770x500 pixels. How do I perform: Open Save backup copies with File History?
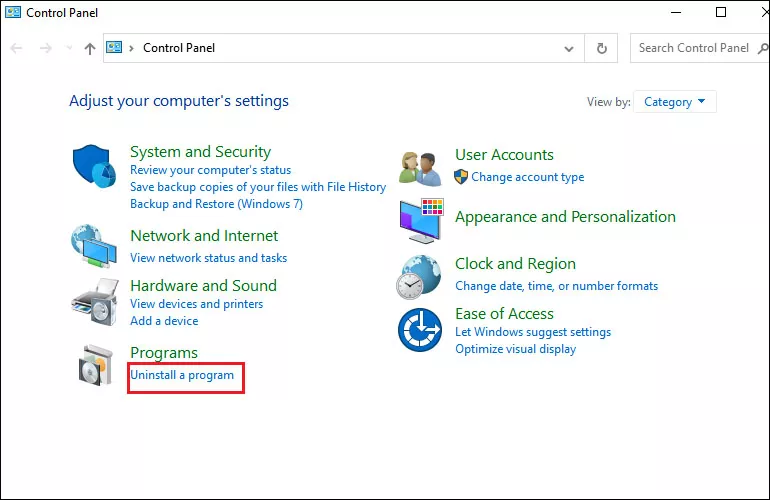258,187
